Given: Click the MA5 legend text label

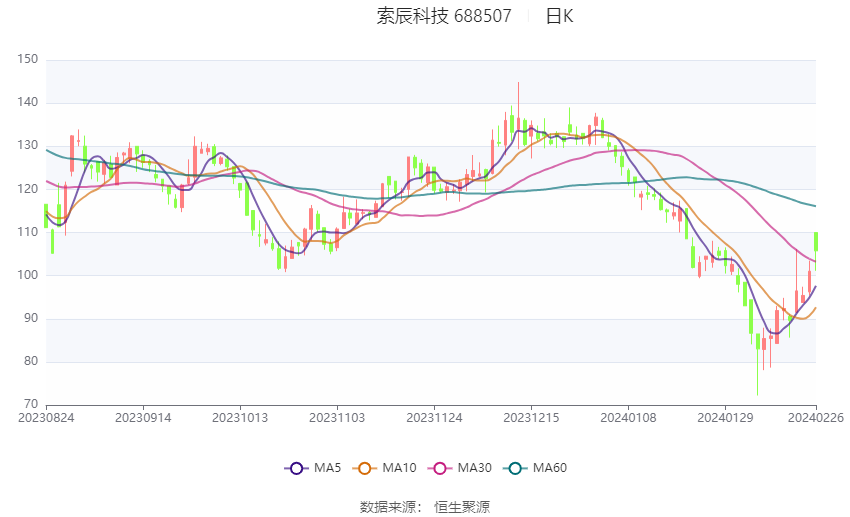Looking at the screenshot, I should click(327, 468).
